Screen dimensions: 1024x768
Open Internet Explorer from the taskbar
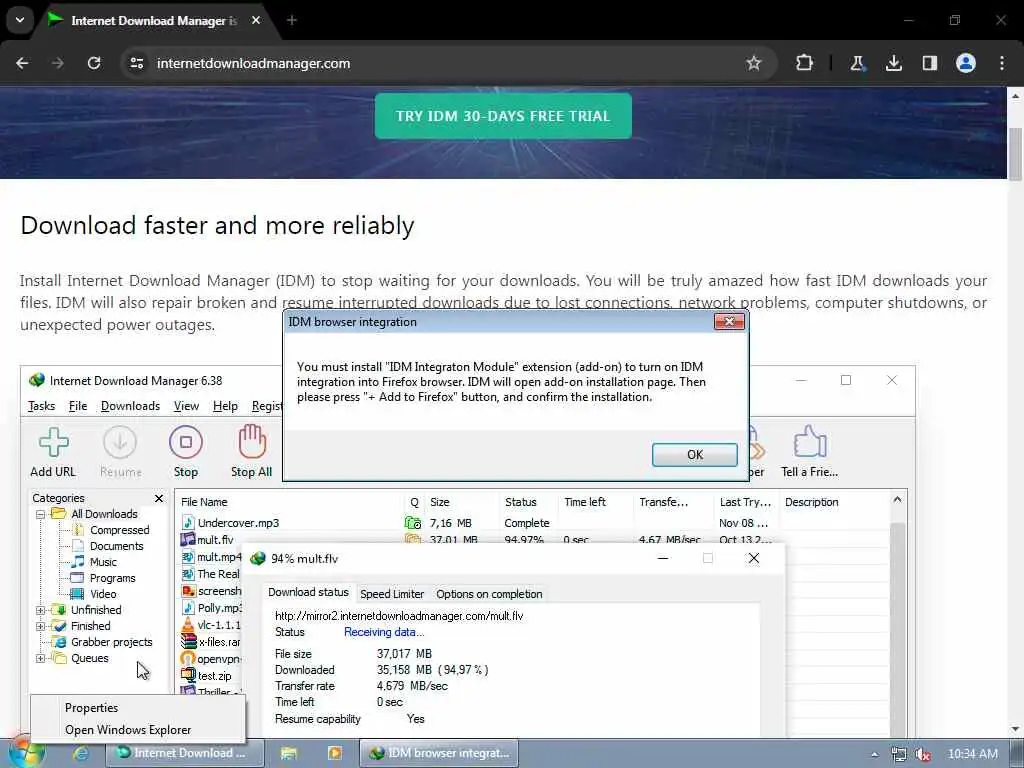tap(81, 753)
